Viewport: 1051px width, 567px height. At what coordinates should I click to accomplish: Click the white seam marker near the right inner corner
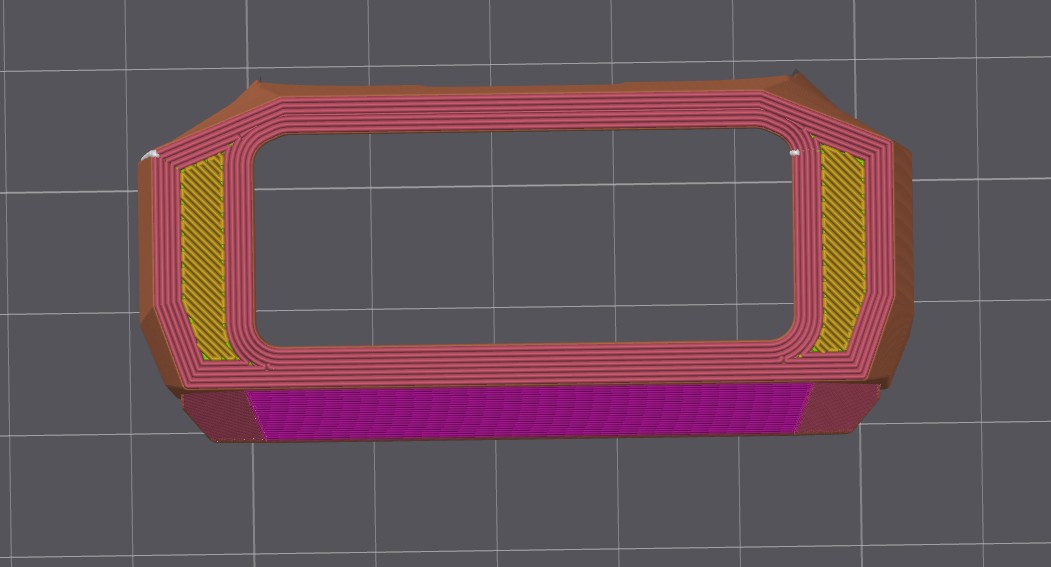tap(796, 153)
